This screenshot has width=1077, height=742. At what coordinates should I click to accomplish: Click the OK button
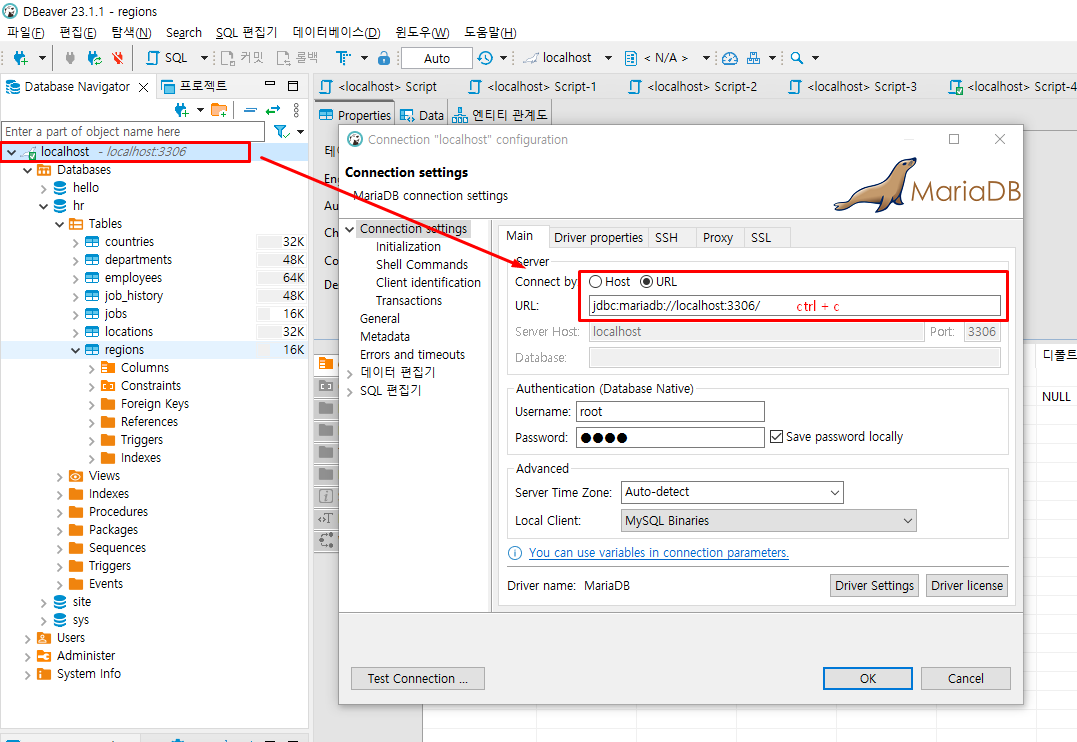pyautogui.click(x=868, y=679)
